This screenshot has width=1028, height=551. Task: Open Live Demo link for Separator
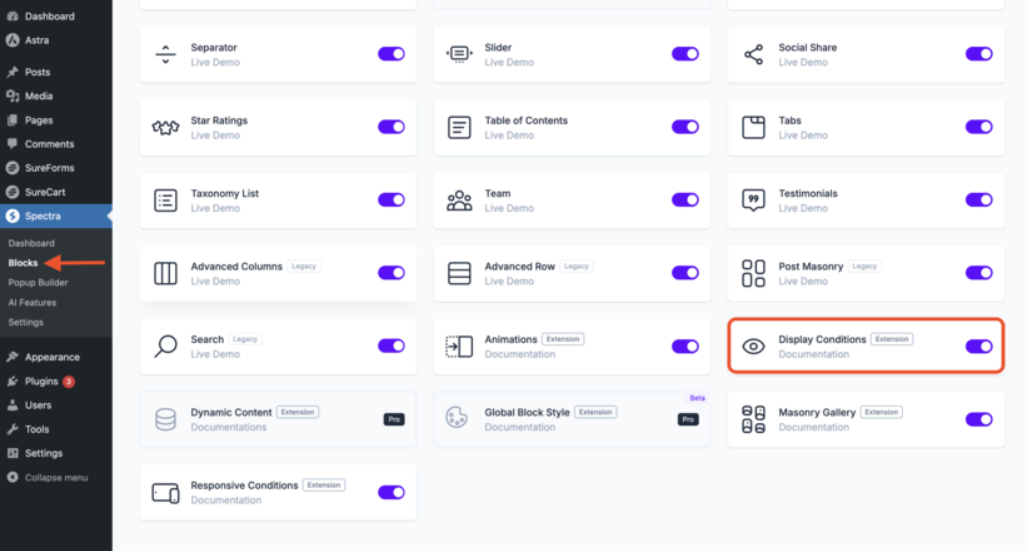[215, 62]
